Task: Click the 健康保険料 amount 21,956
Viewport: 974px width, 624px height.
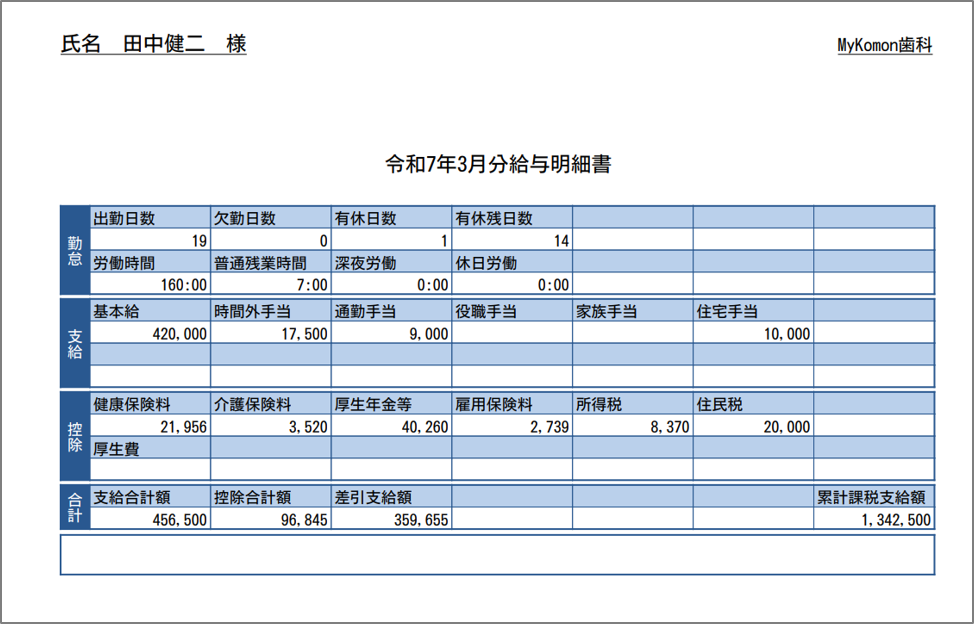Action: [183, 427]
